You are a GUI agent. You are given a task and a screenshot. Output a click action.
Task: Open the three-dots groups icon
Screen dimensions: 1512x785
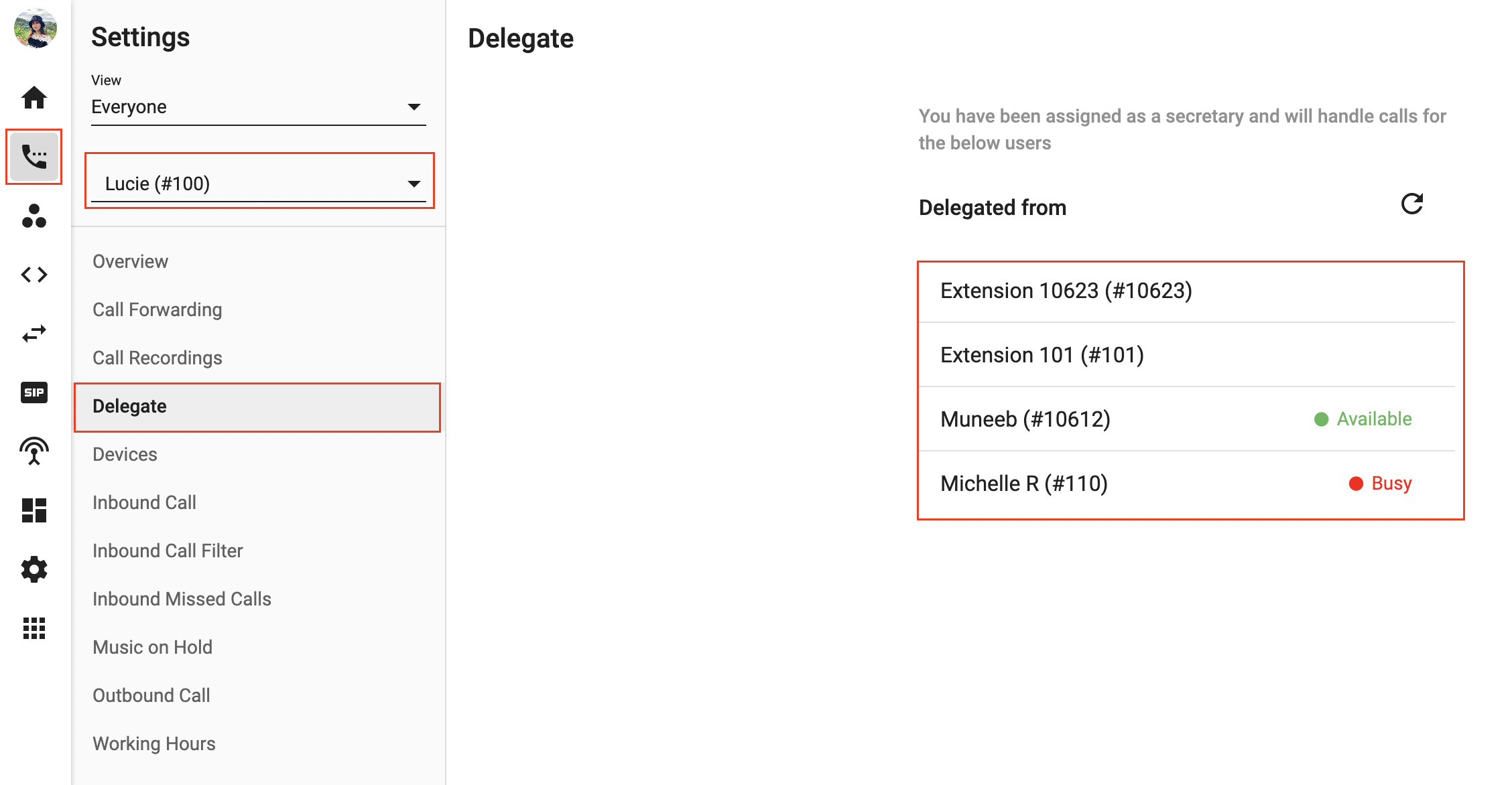click(x=34, y=216)
